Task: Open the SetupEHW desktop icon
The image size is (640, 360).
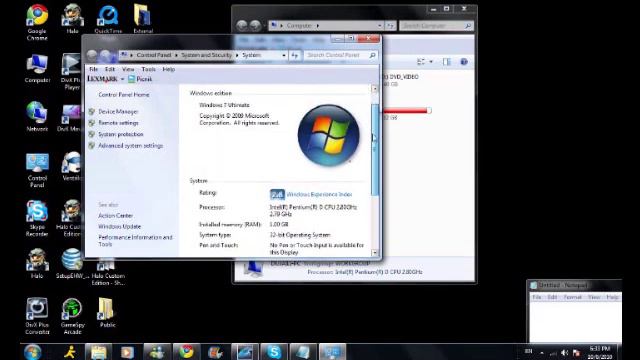Action: [72, 264]
